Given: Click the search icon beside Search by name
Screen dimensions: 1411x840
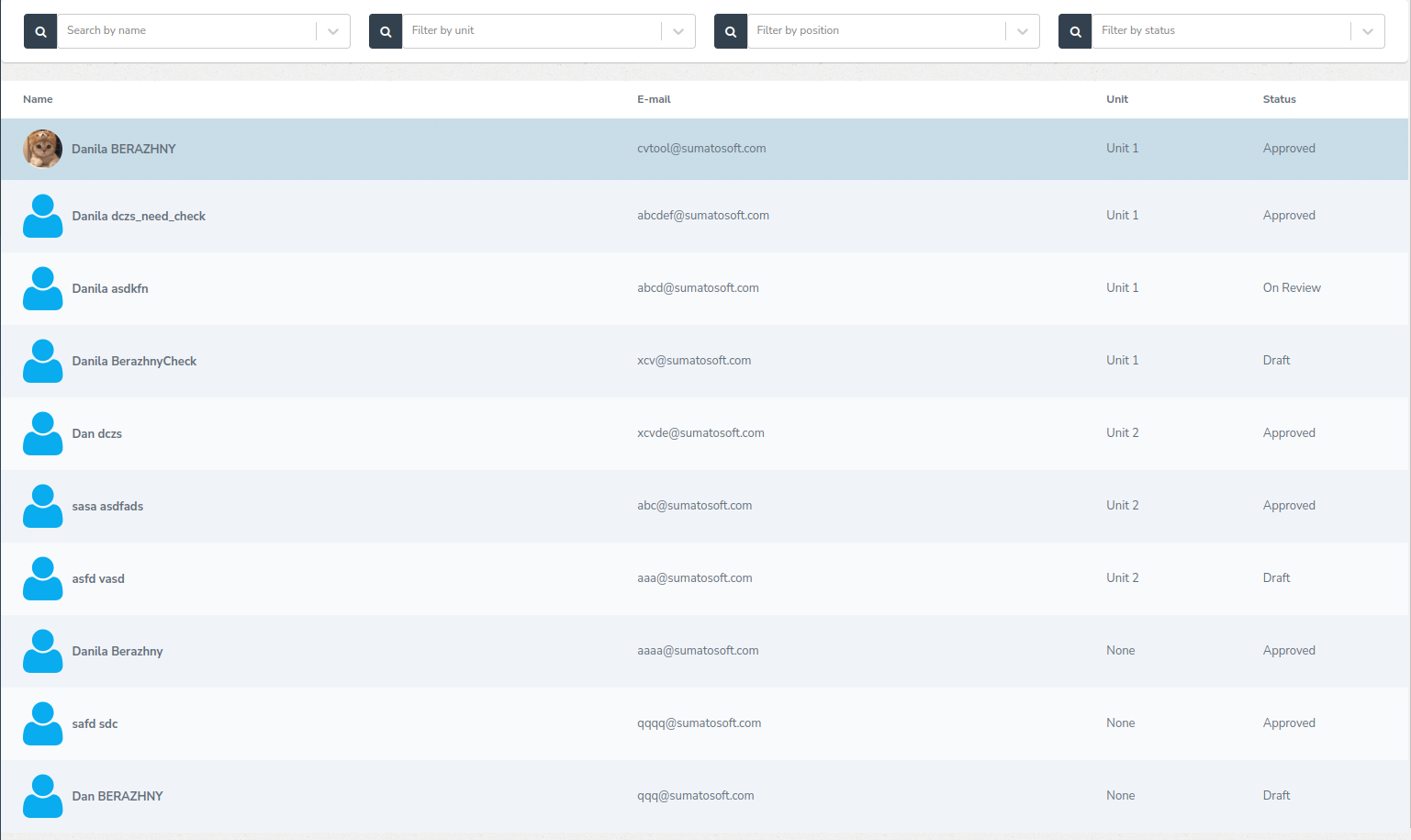Looking at the screenshot, I should tap(40, 31).
